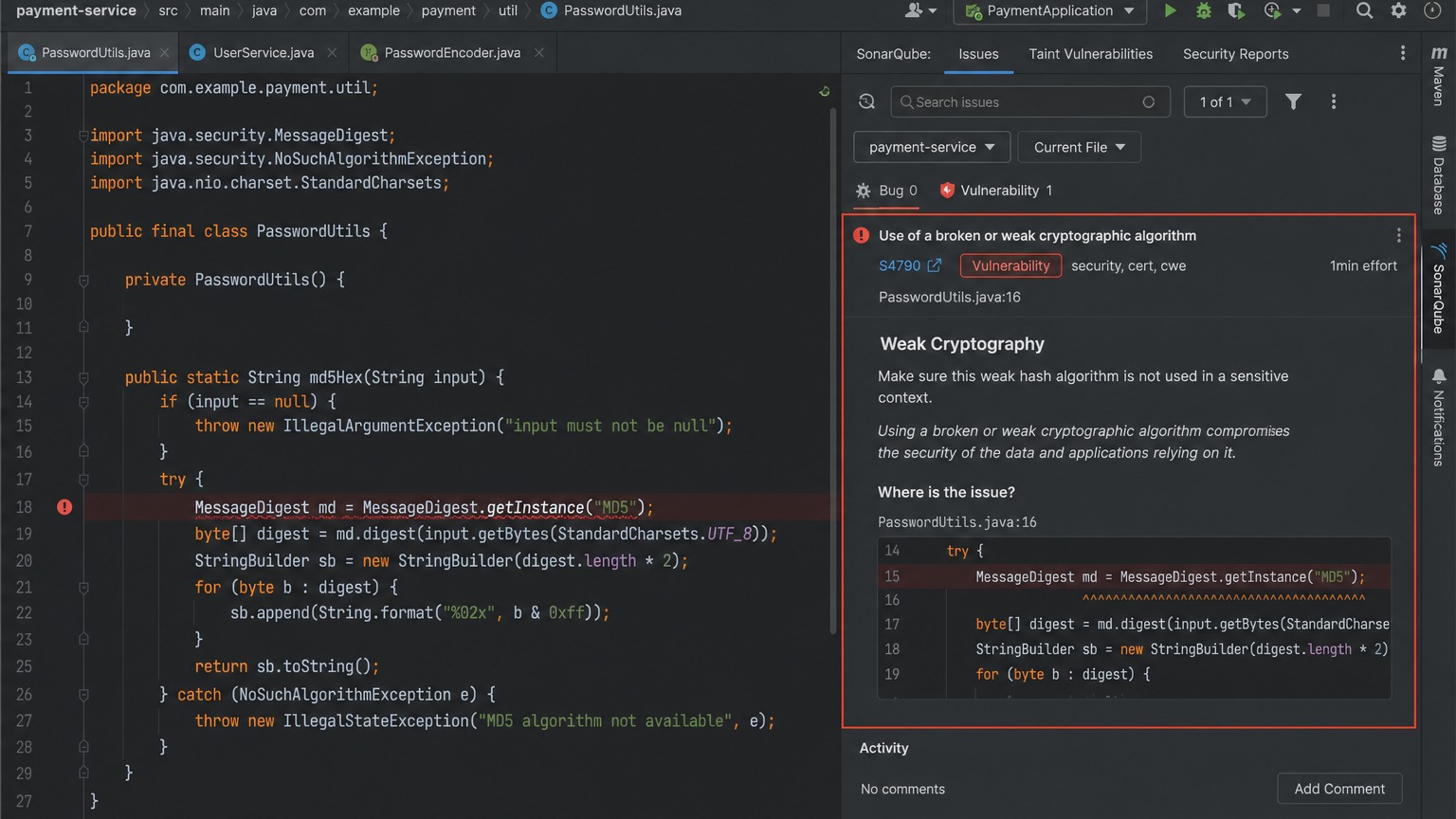This screenshot has width=1456, height=819.
Task: Open more options beside the filter funnel
Action: click(1334, 101)
